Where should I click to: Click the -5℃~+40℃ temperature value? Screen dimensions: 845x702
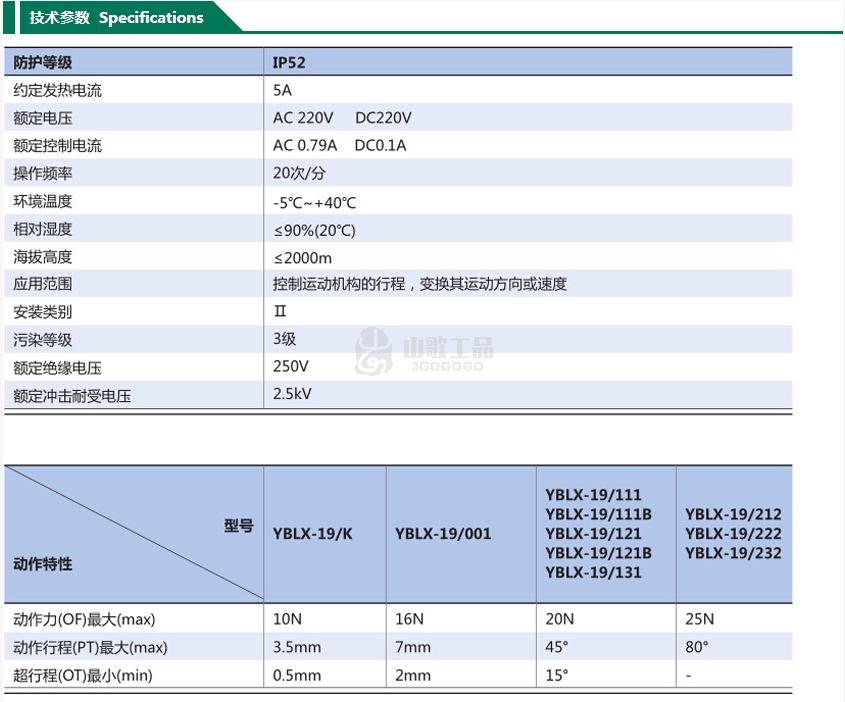point(314,203)
